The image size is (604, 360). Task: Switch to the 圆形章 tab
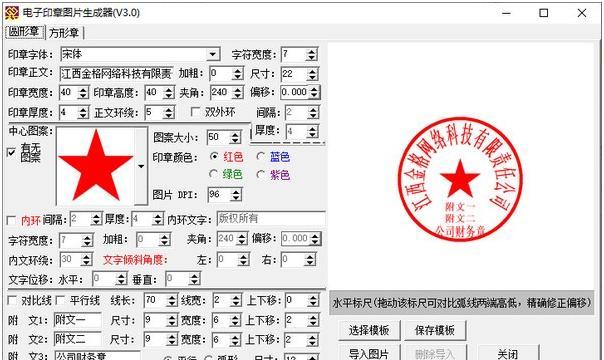coord(25,32)
